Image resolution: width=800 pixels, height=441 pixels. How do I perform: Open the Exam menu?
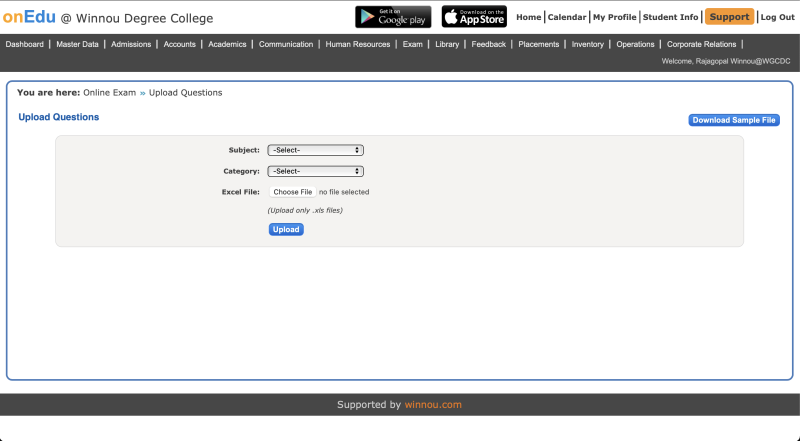(412, 44)
